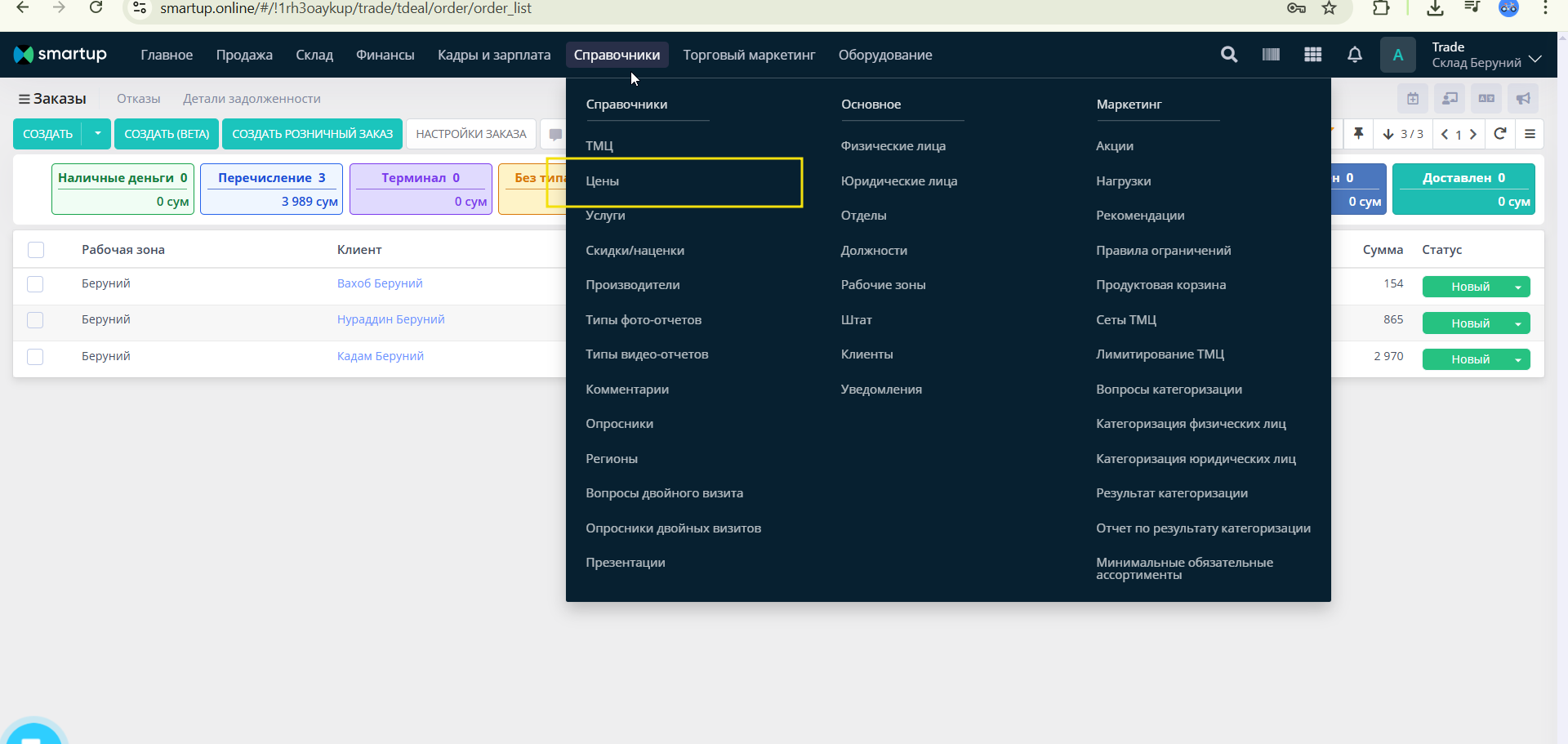
Task: Reload the browser page
Action: point(96,8)
